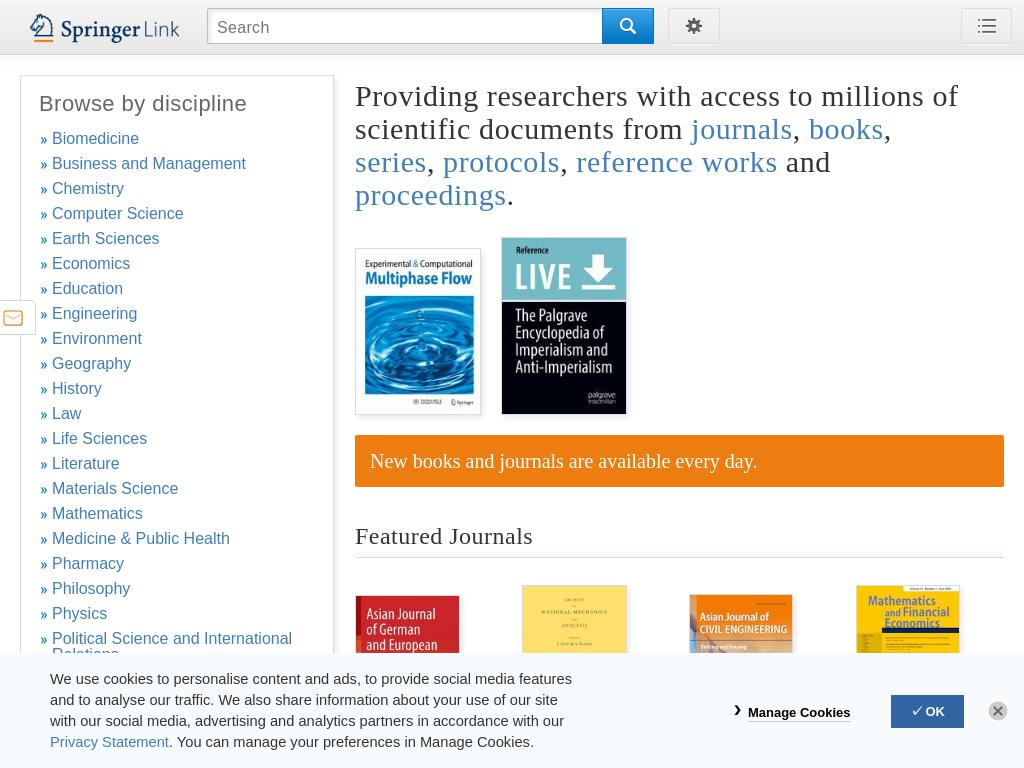Viewport: 1024px width, 768px height.
Task: Click the Springer Link logo
Action: click(x=105, y=28)
